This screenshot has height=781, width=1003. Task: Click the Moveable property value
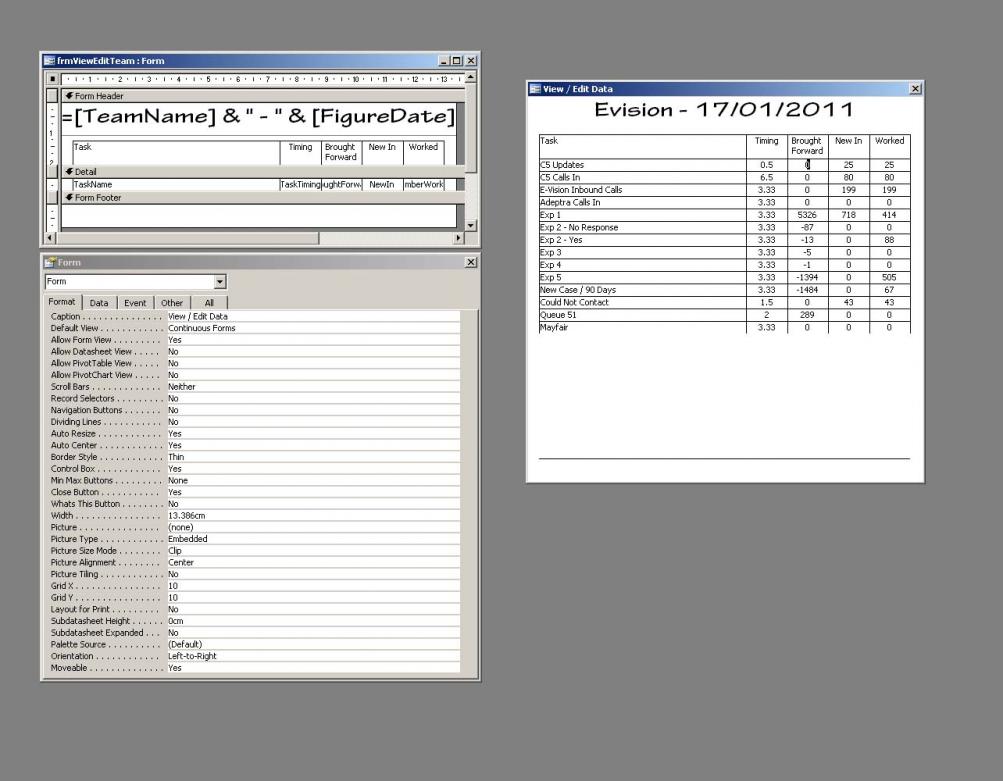313,668
